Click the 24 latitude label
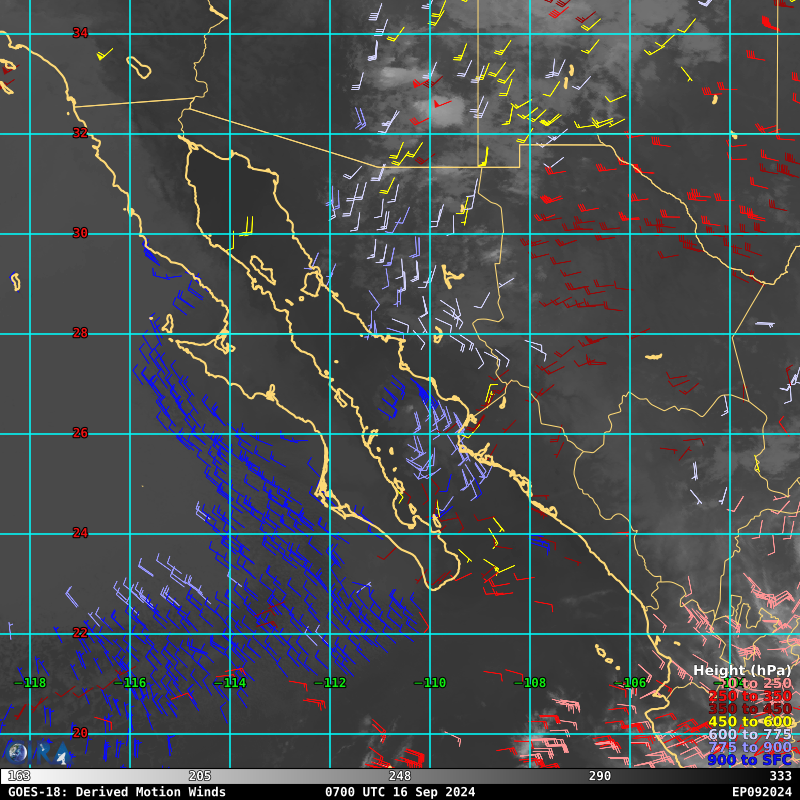 click(80, 533)
